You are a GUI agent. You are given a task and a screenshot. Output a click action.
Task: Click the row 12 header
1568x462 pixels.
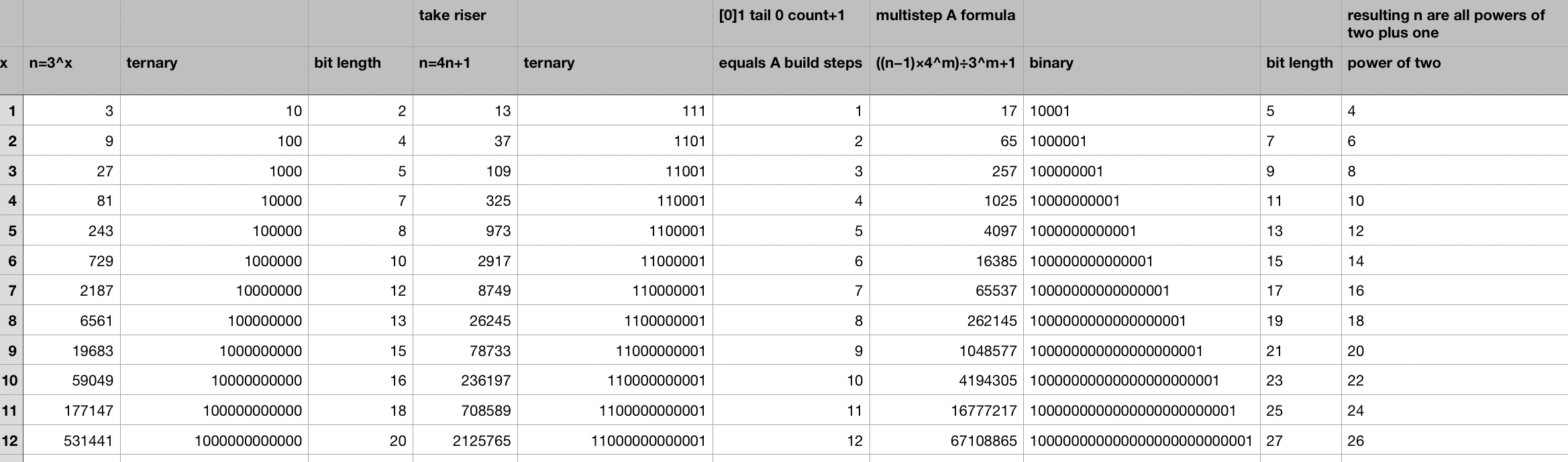click(11, 441)
